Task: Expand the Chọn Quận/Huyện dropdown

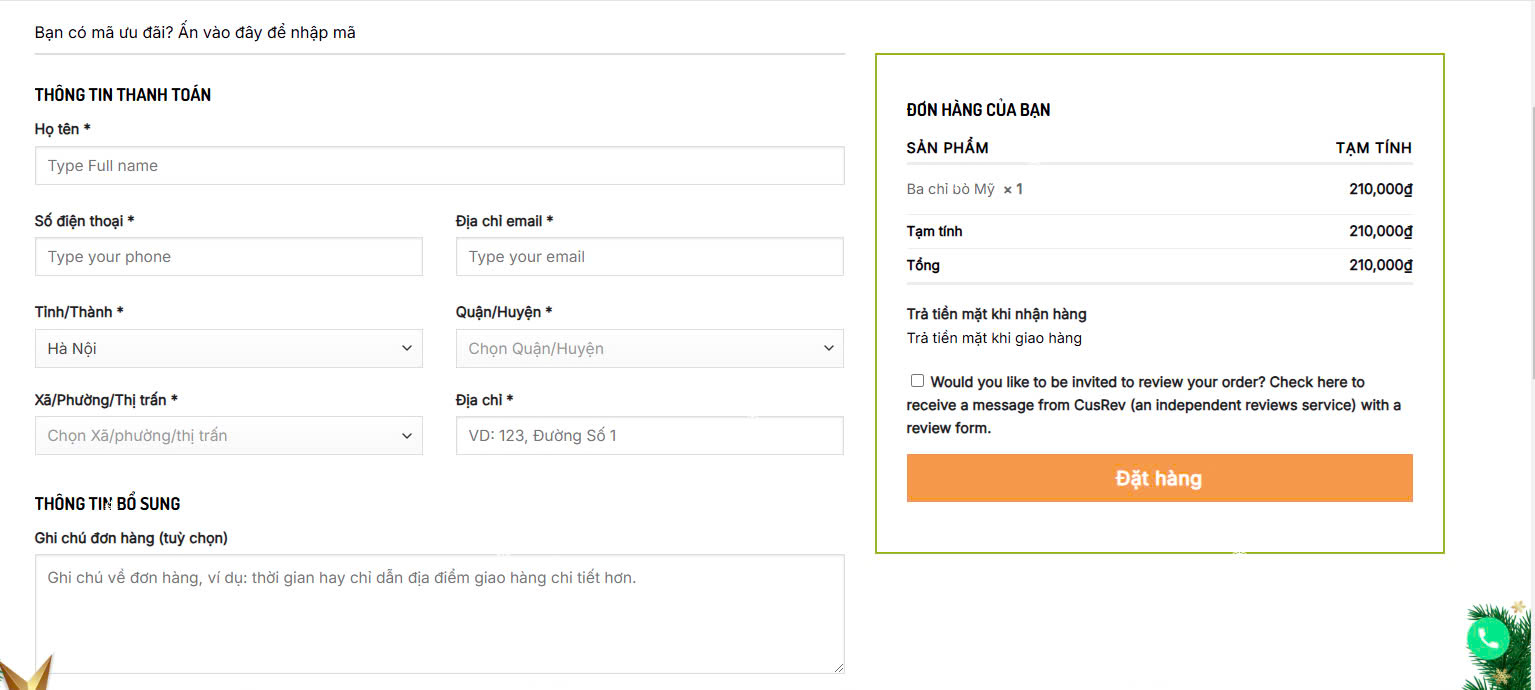Action: [x=649, y=348]
